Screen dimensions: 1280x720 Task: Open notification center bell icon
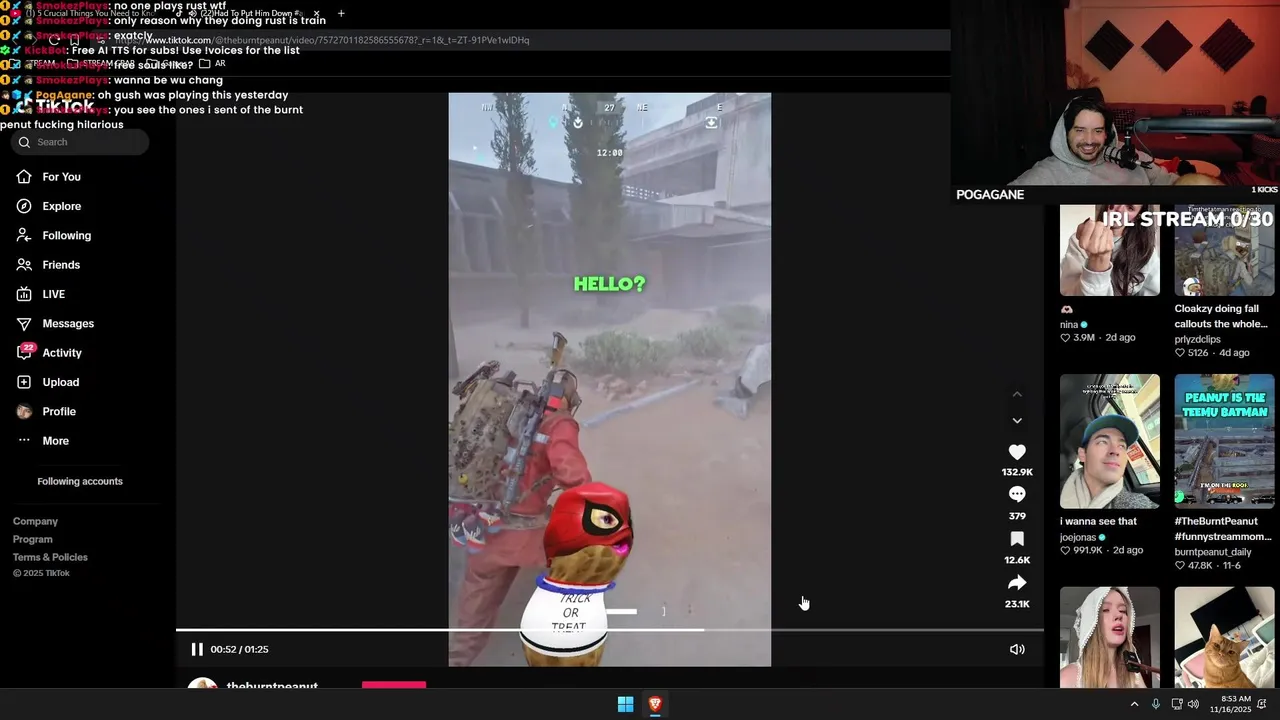point(1262,704)
